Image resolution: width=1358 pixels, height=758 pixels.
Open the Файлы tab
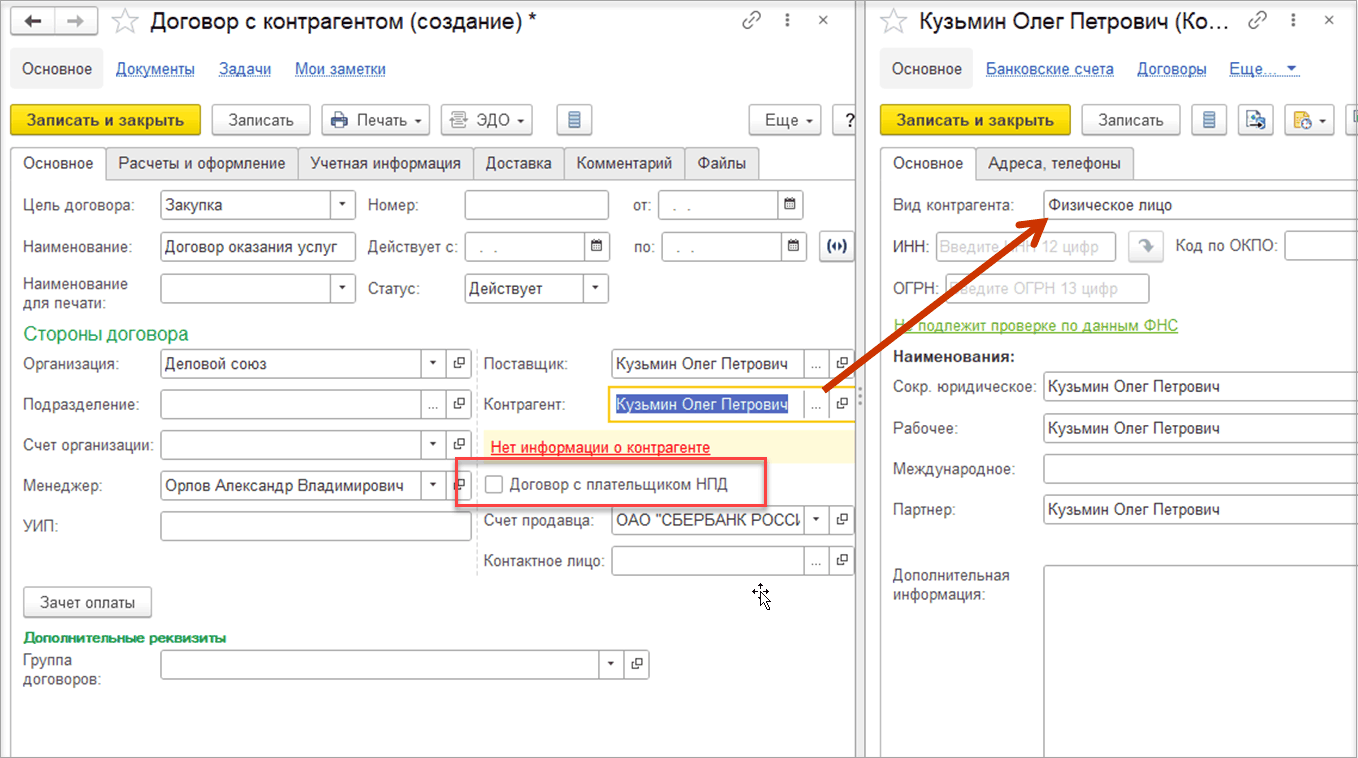[722, 163]
